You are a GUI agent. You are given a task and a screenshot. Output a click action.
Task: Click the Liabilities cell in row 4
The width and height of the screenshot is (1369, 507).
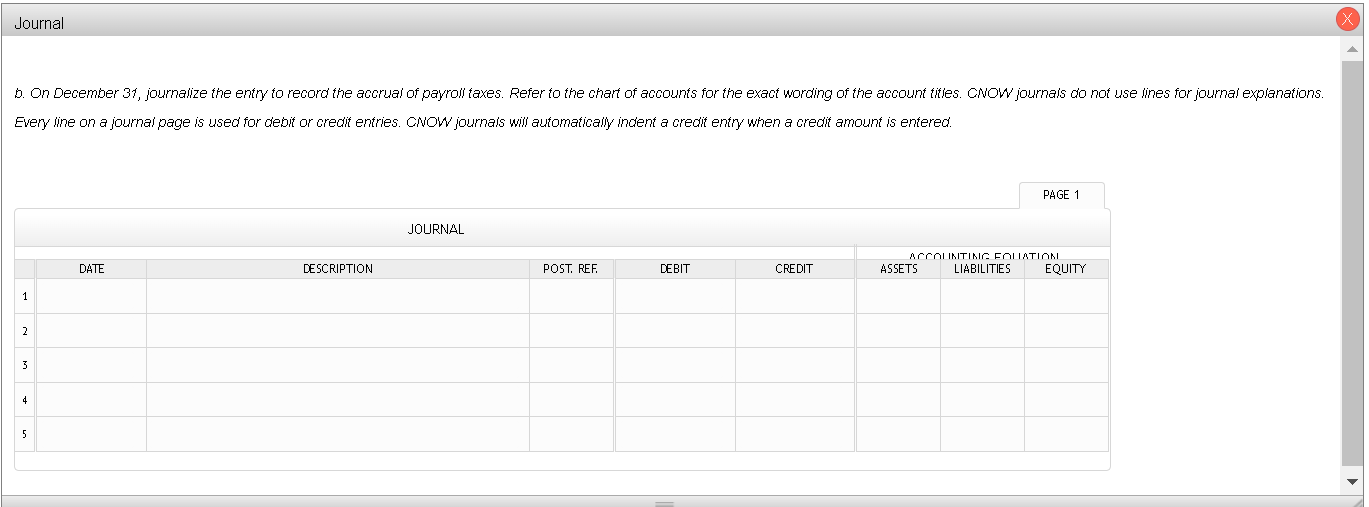[x=983, y=400]
